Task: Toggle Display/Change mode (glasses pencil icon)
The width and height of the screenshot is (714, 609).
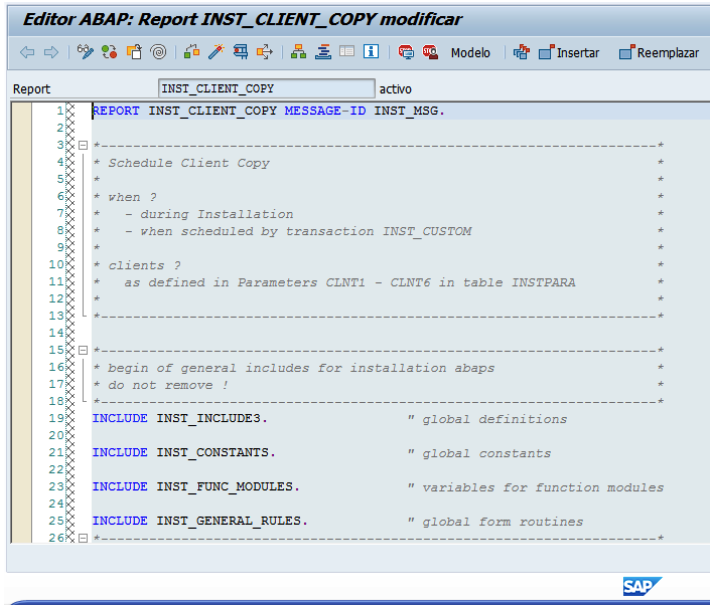Action: (85, 52)
